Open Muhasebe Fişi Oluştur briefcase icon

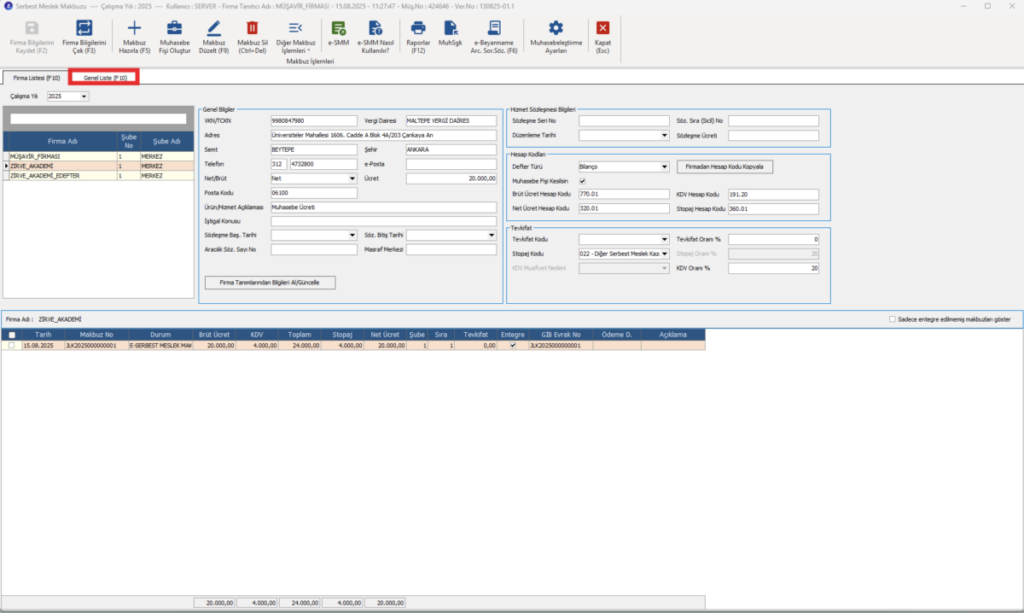174,28
